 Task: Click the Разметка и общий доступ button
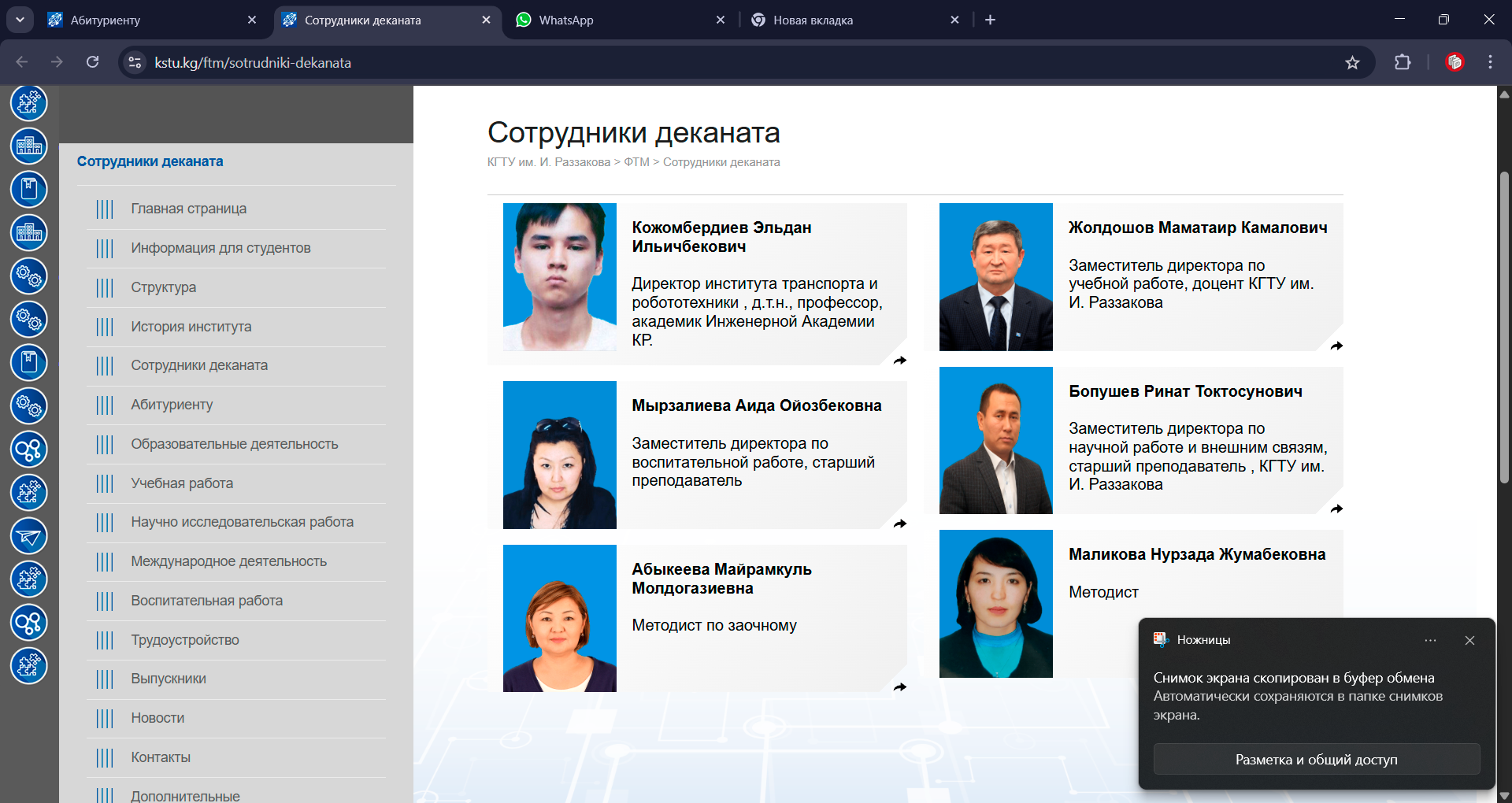pos(1316,759)
